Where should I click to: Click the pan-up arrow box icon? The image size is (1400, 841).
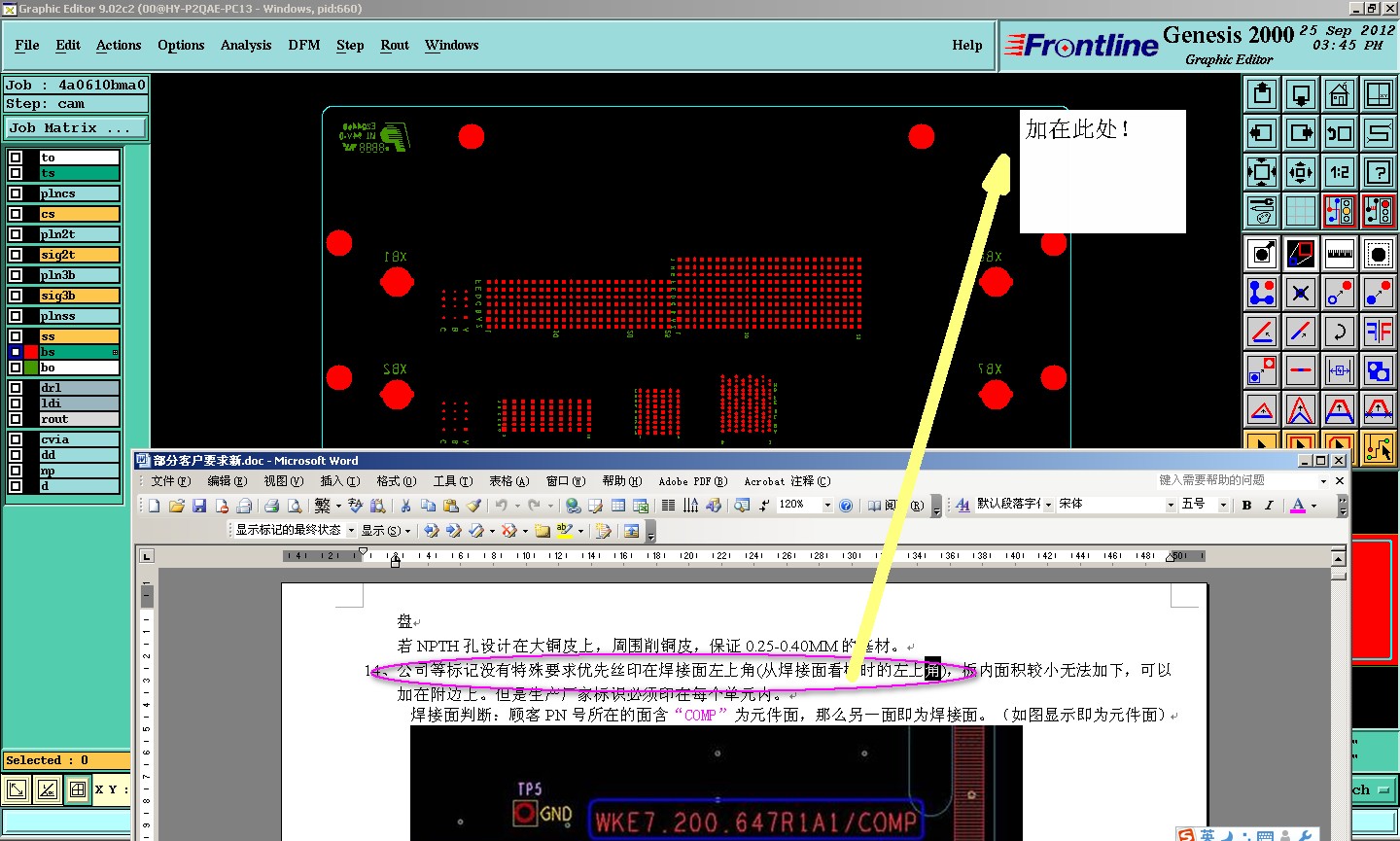pos(1262,94)
